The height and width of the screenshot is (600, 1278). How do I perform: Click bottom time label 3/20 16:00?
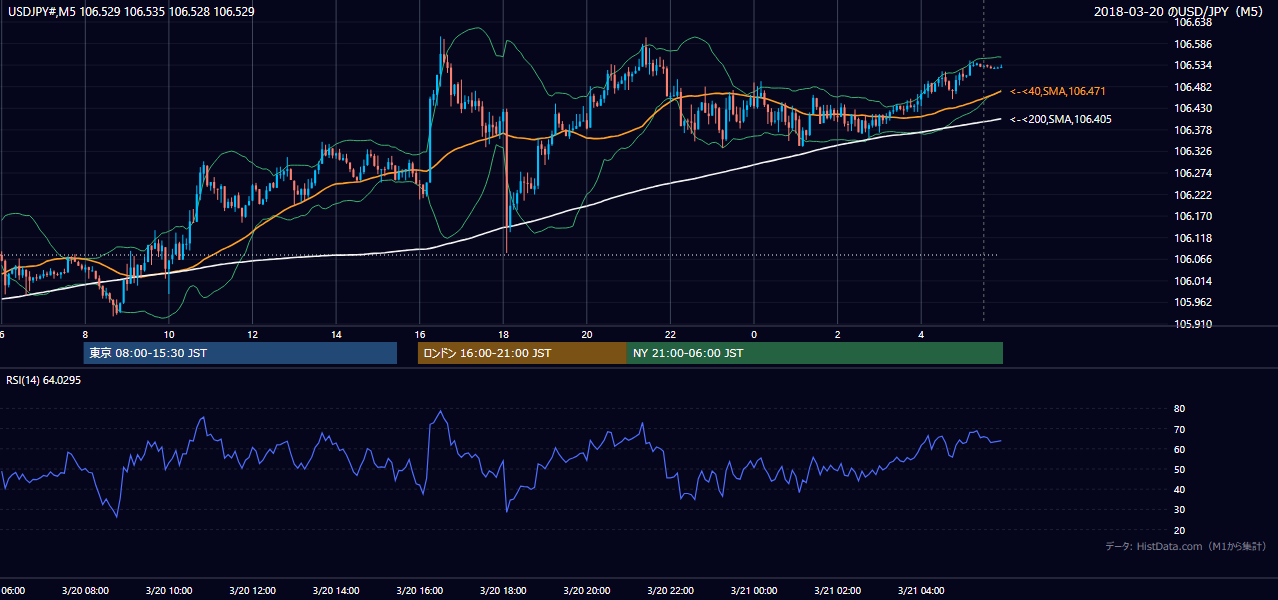[419, 591]
